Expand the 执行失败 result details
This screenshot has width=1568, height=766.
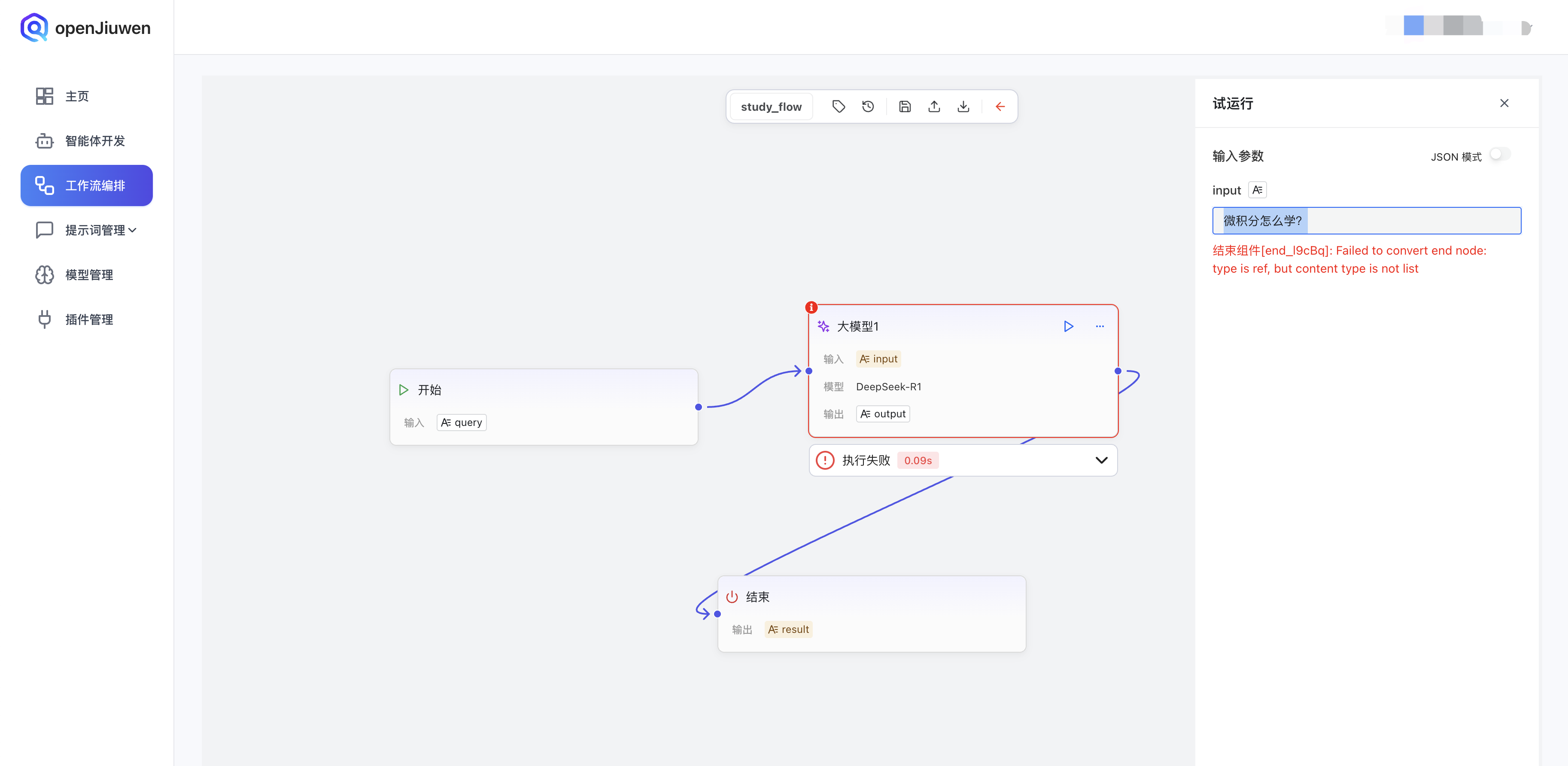point(1101,460)
